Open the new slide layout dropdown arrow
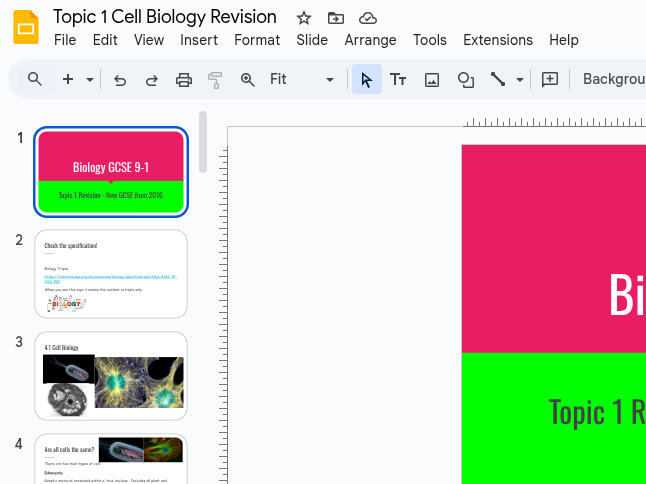Viewport: 646px width, 484px height. (90, 80)
